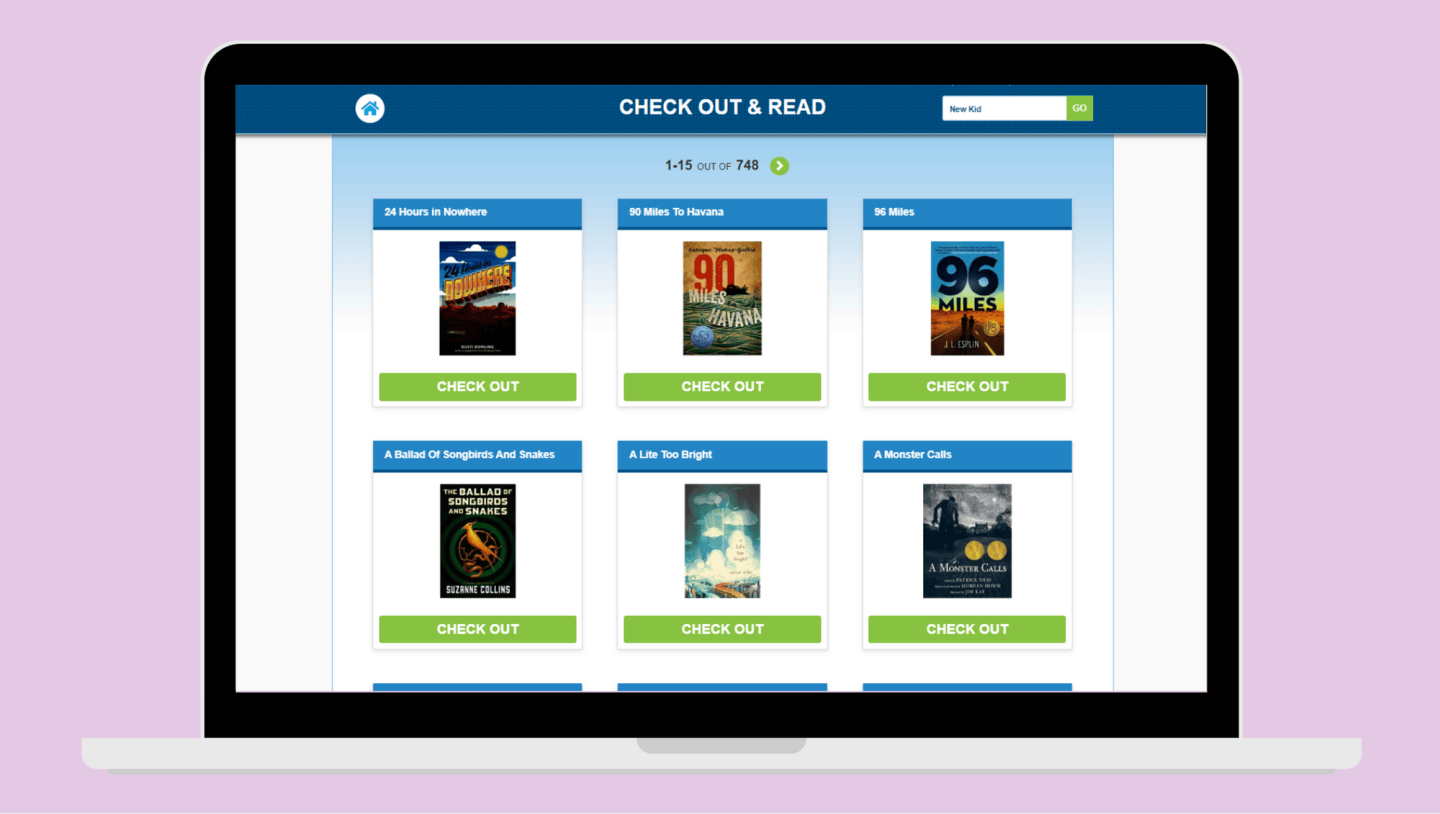Check out 24 Hours in Nowhere
This screenshot has height=814, width=1440.
(x=478, y=387)
